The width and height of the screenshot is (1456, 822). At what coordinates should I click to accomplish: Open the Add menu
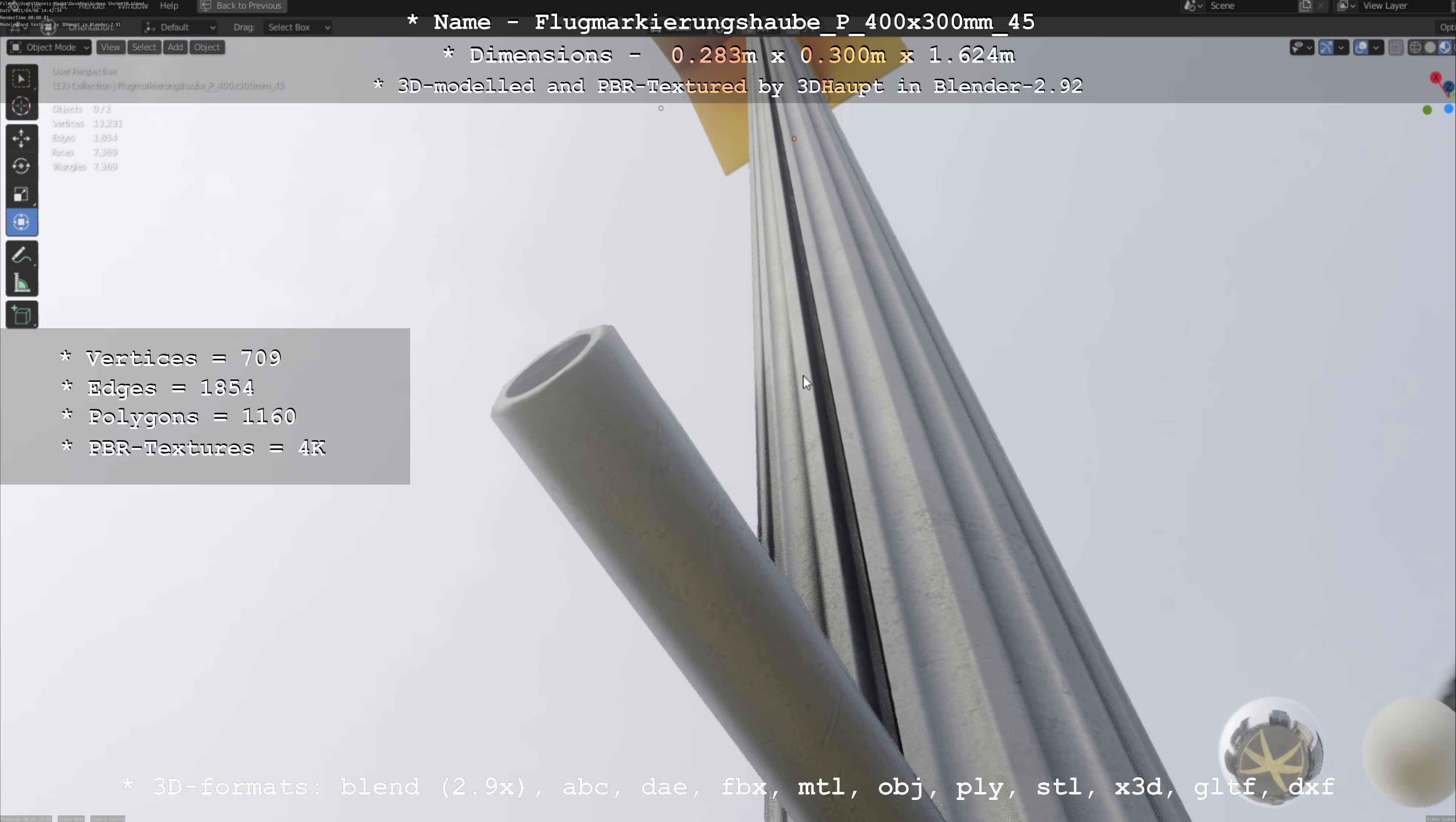(x=175, y=47)
